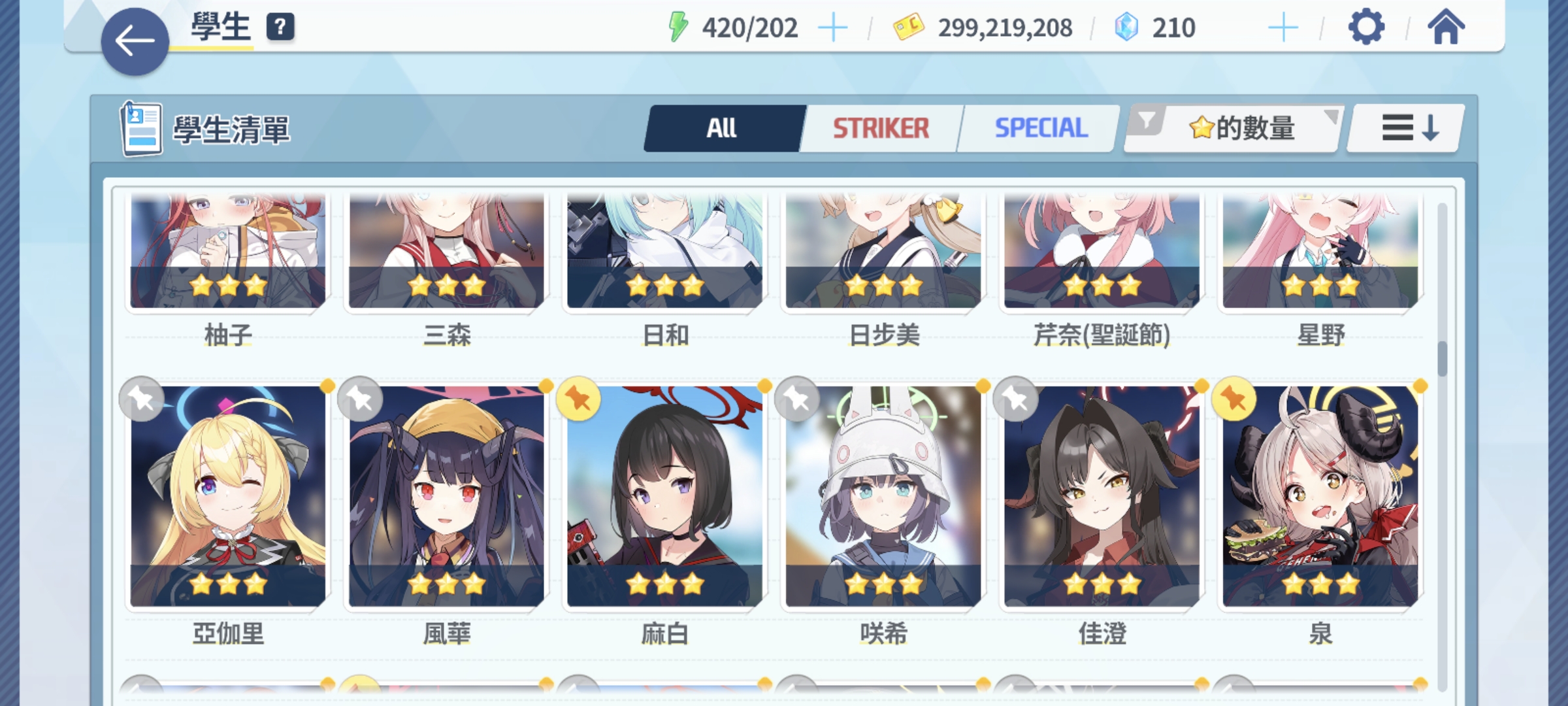Viewport: 1568px width, 706px height.
Task: Toggle the descending sort order button
Action: tap(1406, 128)
